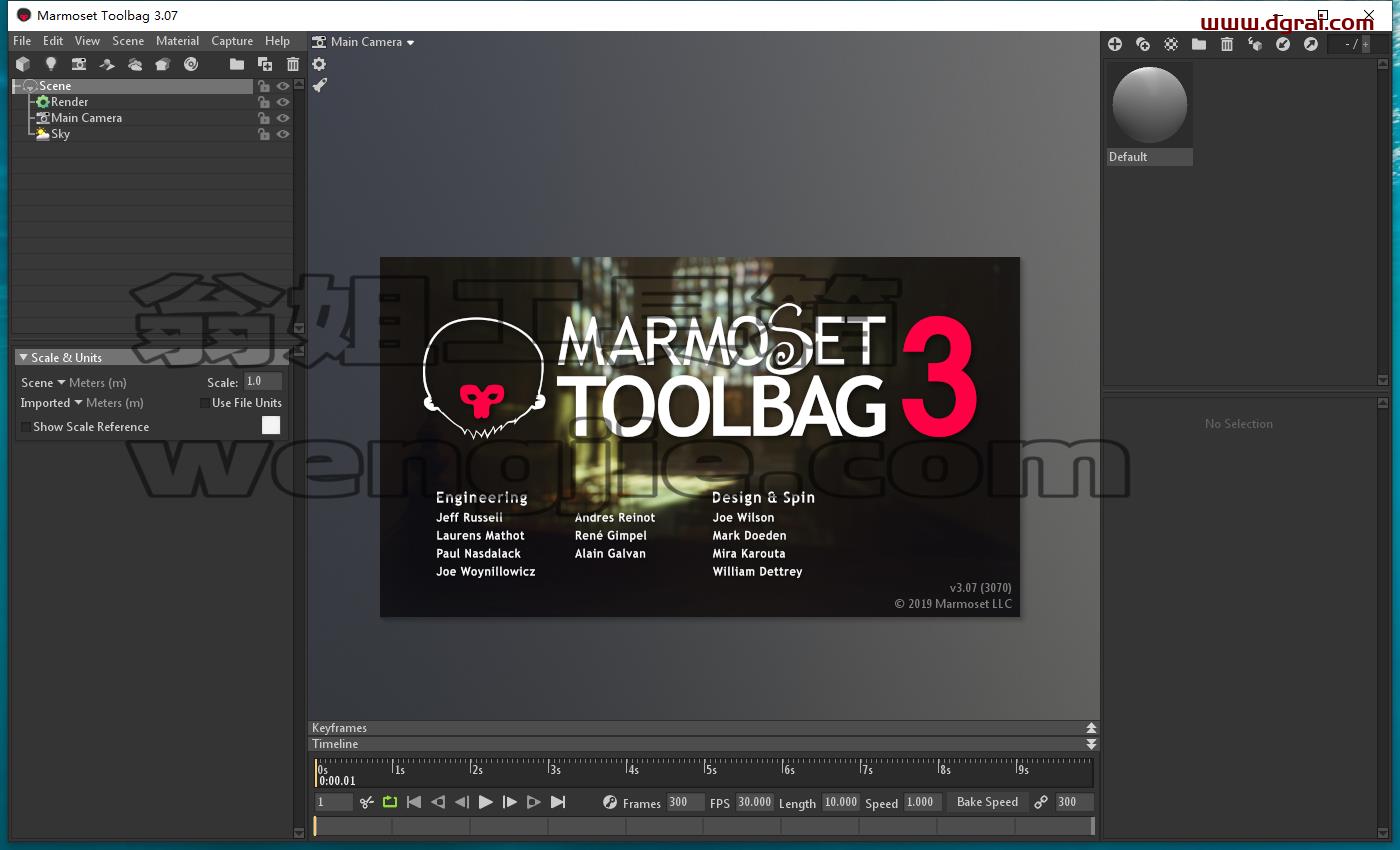Open the View menu
1400x850 pixels.
[x=88, y=41]
